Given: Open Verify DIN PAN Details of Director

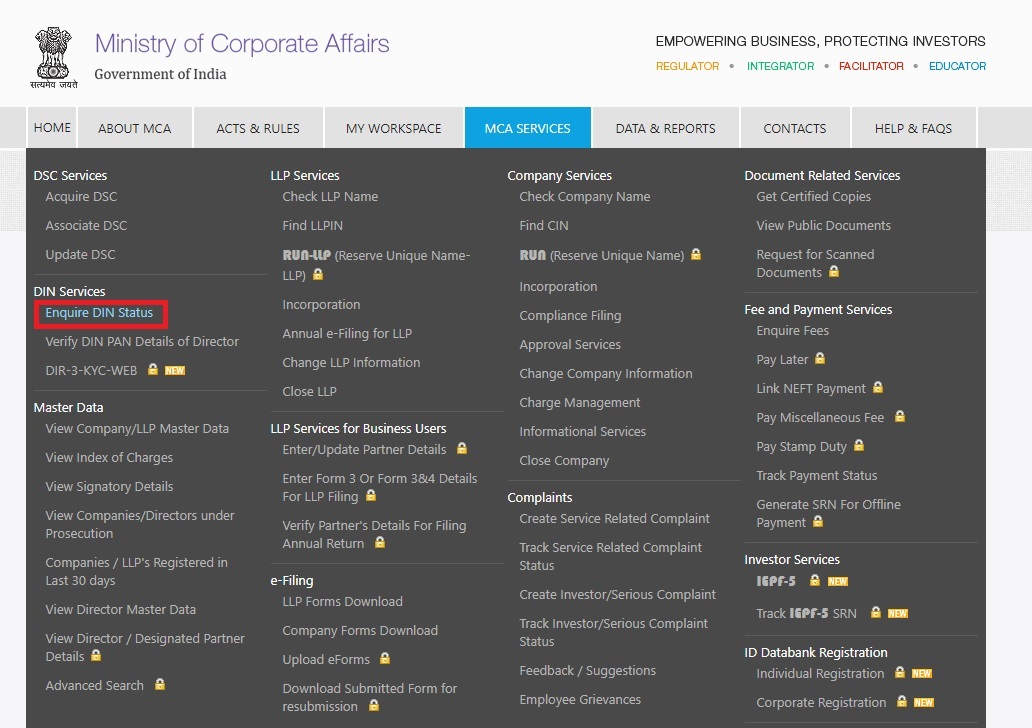Looking at the screenshot, I should tap(142, 342).
